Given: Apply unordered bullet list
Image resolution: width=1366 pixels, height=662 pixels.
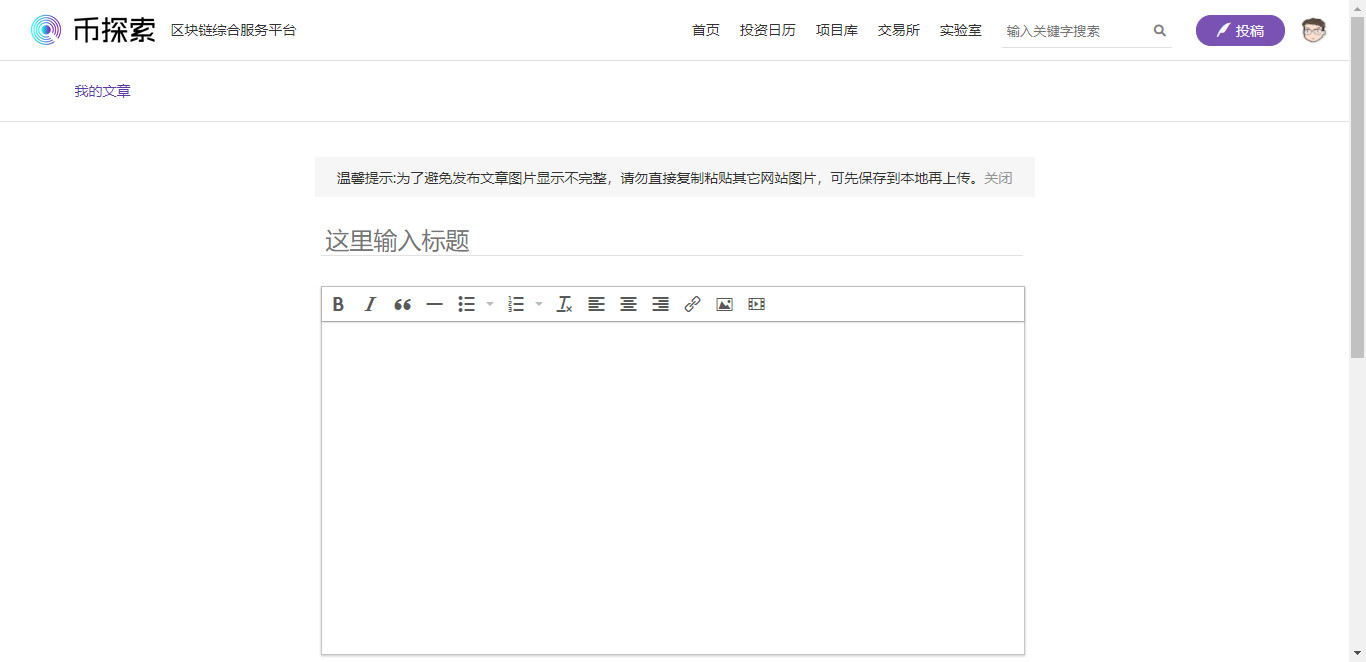Looking at the screenshot, I should [466, 304].
